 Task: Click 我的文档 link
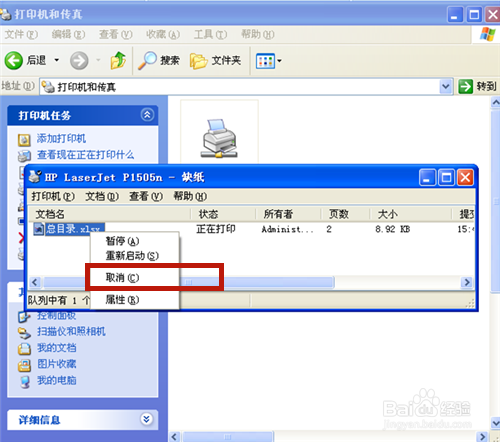tap(57, 348)
